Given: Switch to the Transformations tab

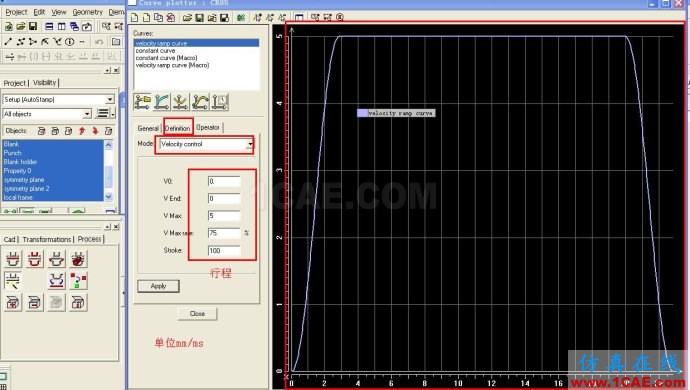Looking at the screenshot, I should 47,239.
